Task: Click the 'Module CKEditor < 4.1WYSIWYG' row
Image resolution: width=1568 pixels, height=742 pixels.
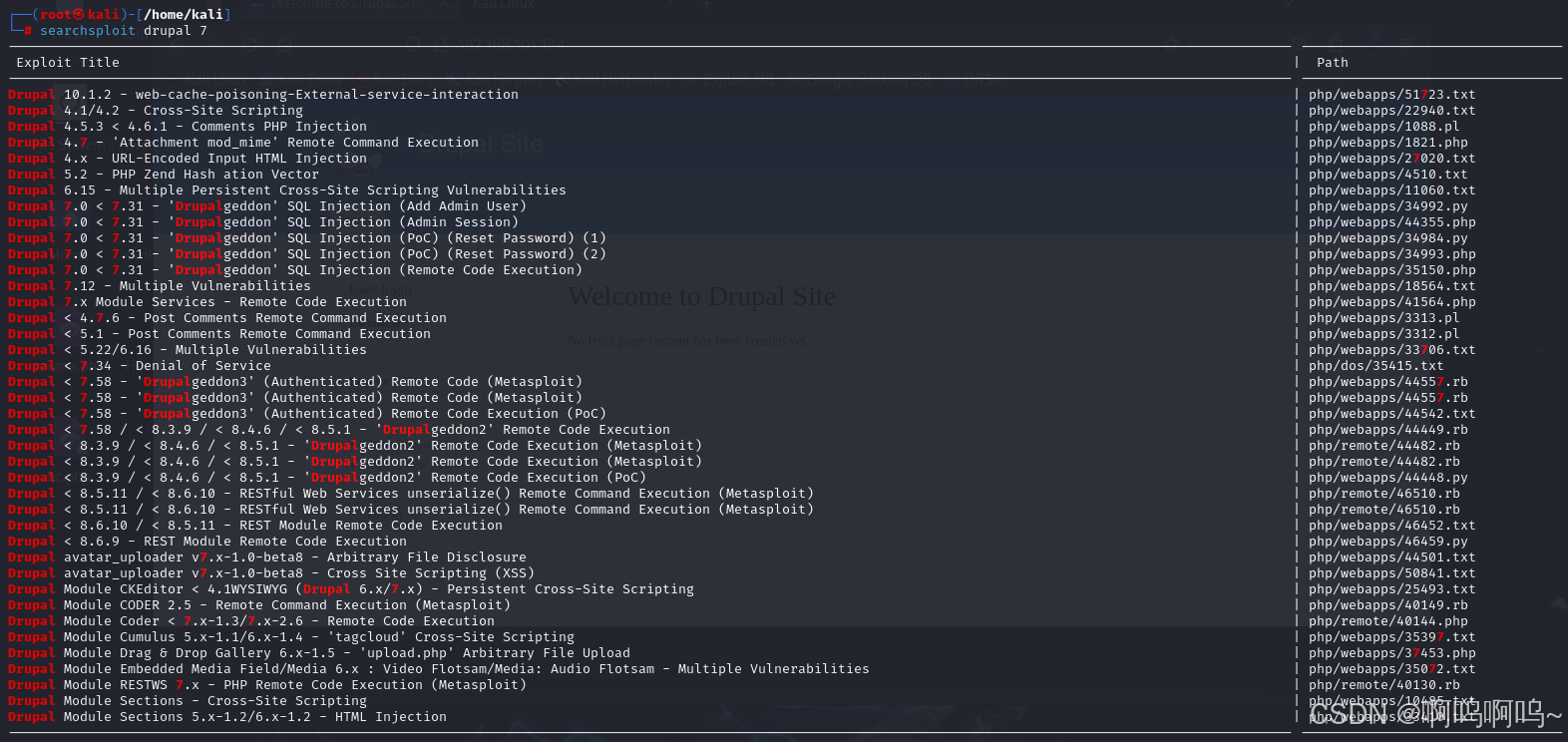Action: [x=351, y=589]
